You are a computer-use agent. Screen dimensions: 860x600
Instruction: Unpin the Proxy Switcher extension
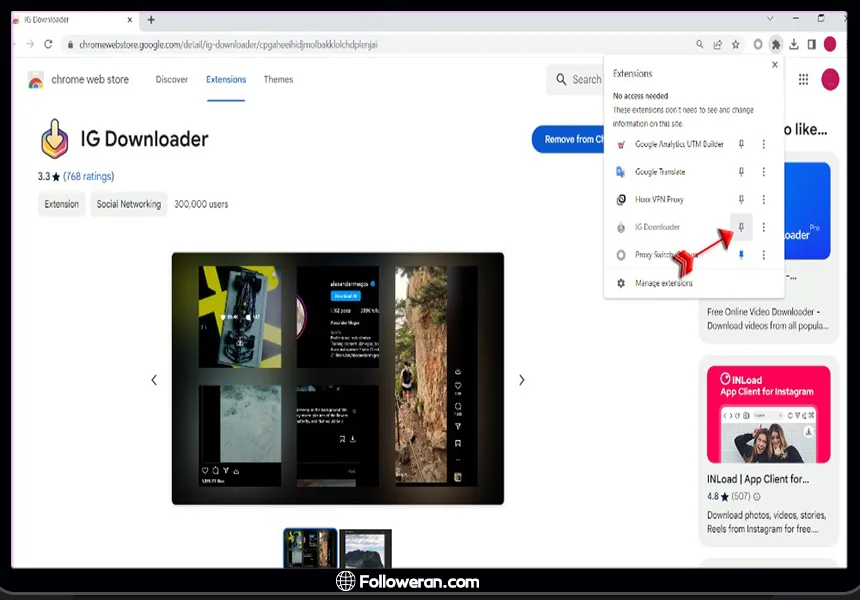(741, 255)
